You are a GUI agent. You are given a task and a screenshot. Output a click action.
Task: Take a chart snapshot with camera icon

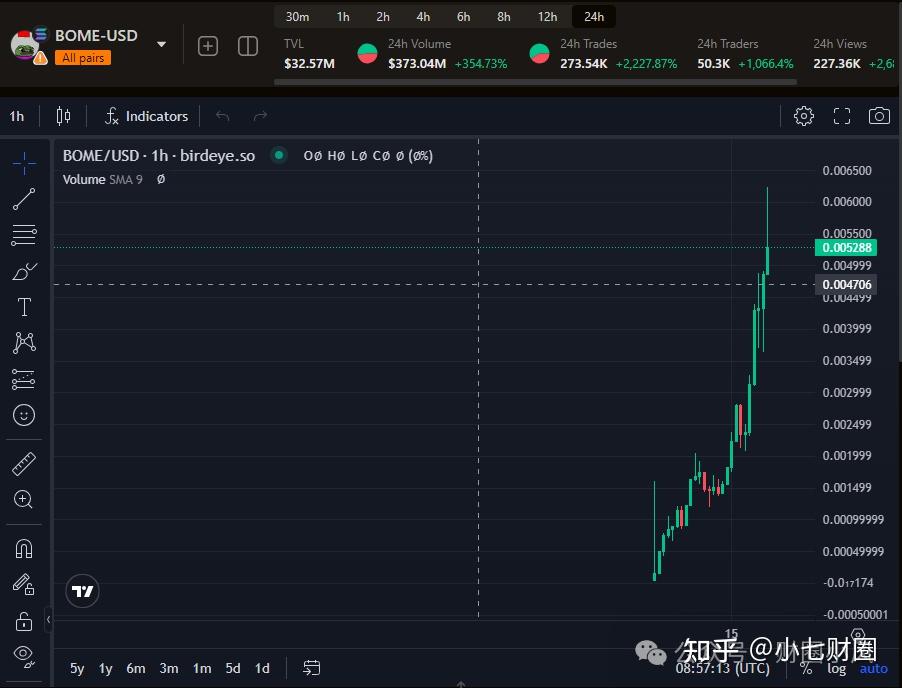pos(879,116)
